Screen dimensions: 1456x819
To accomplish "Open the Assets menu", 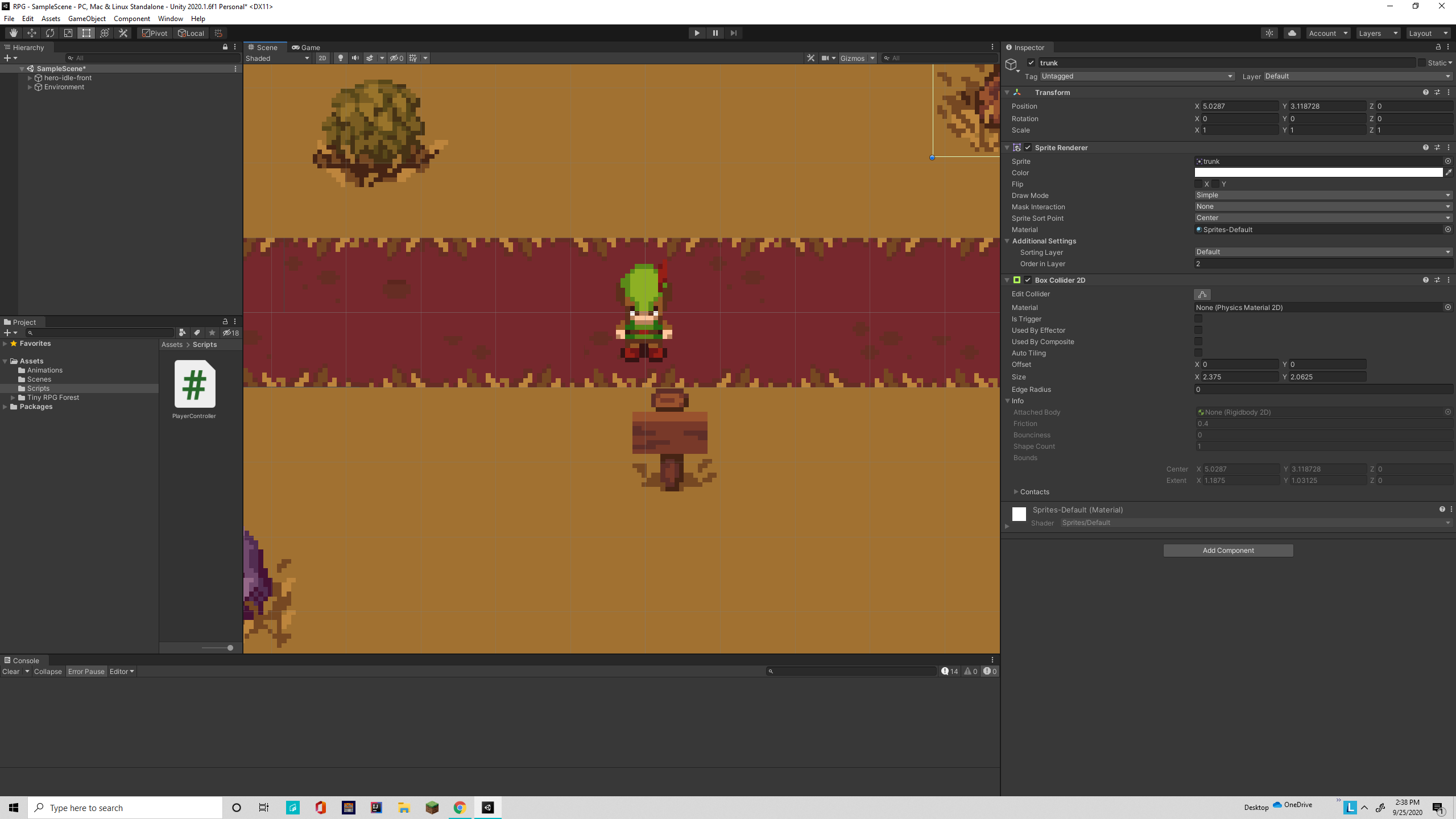I will (x=51, y=19).
